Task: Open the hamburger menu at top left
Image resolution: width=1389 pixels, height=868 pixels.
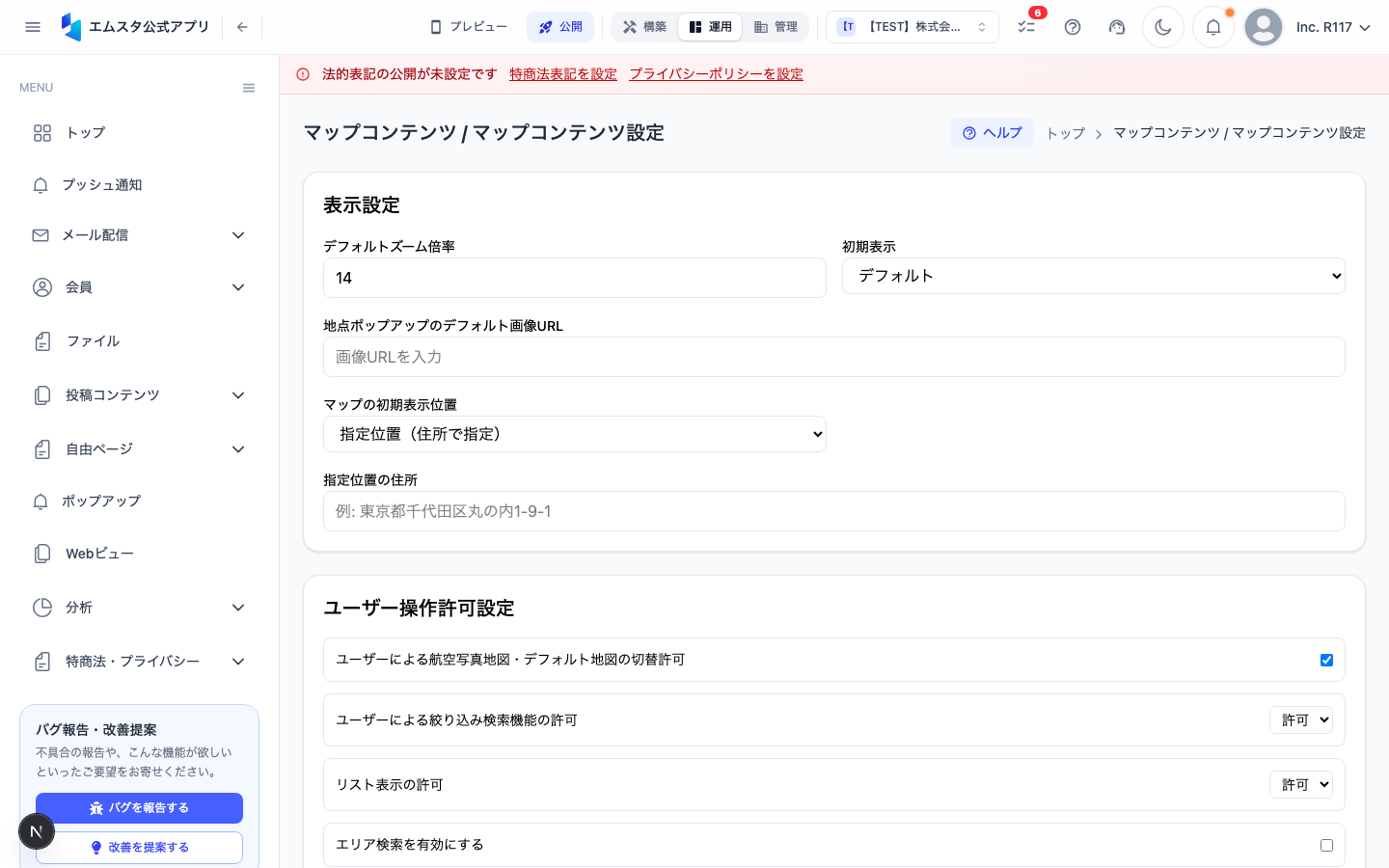Action: click(x=33, y=27)
